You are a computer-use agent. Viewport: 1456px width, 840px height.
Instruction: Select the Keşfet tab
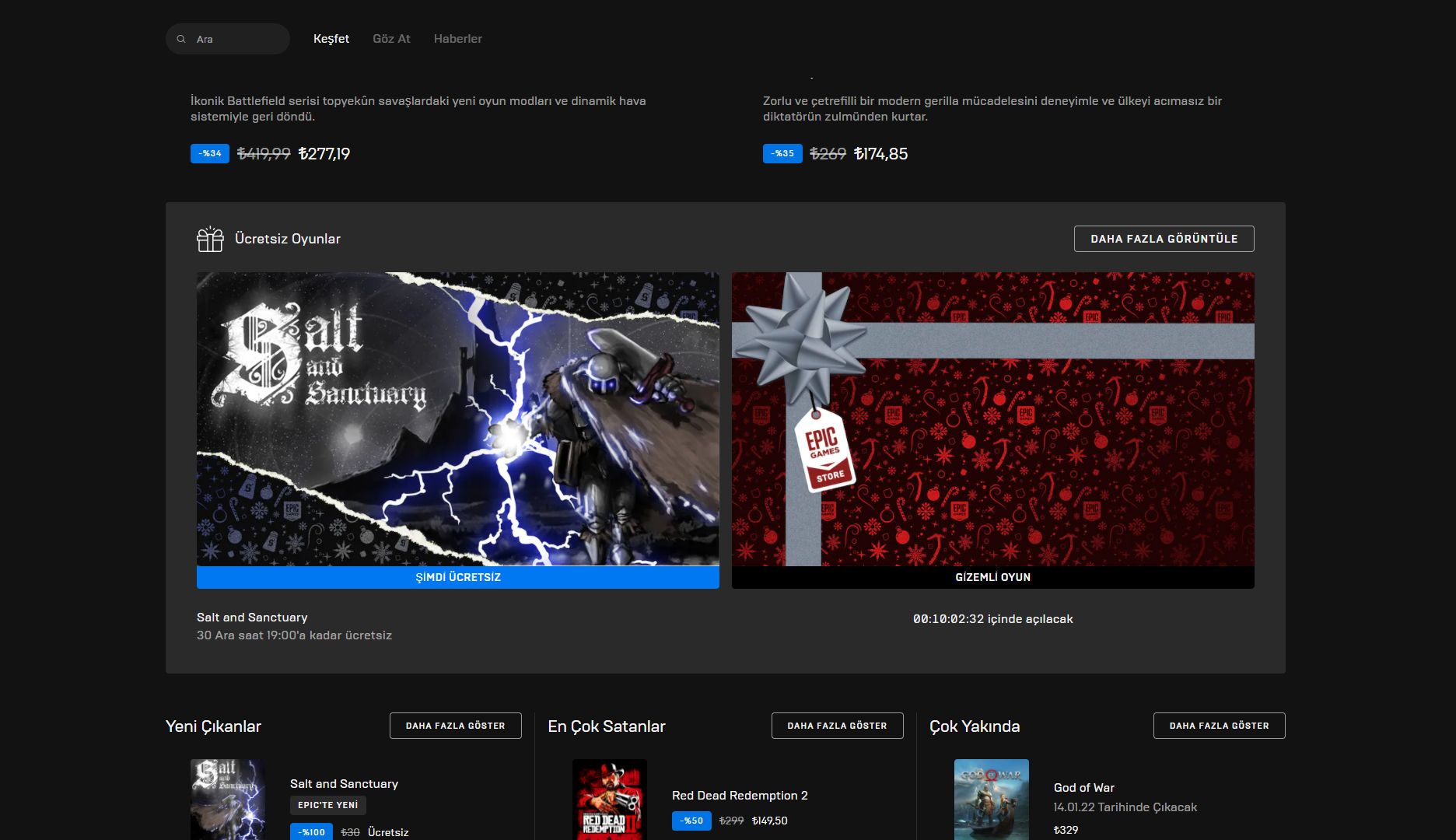point(331,38)
